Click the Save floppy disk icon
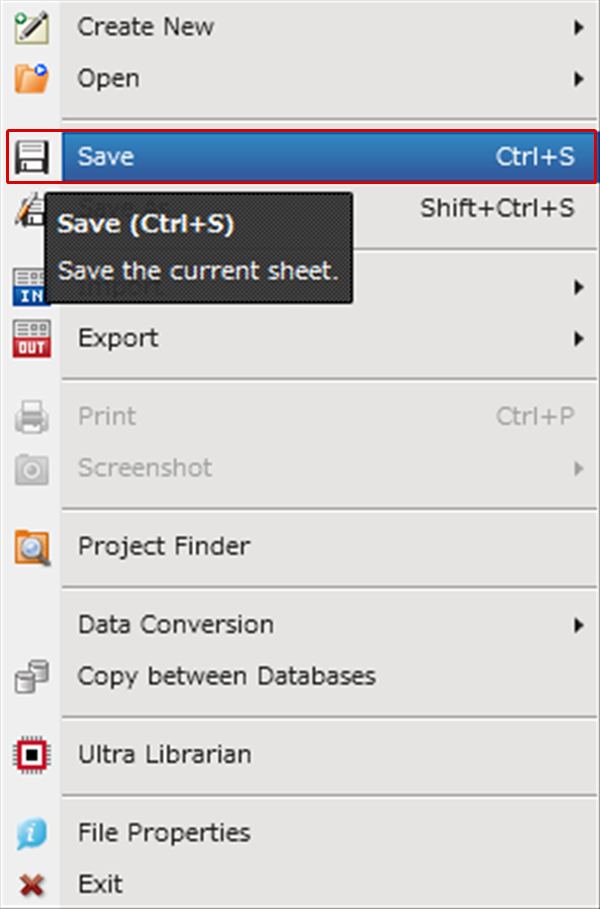Viewport: 600px width, 909px height. coord(31,157)
